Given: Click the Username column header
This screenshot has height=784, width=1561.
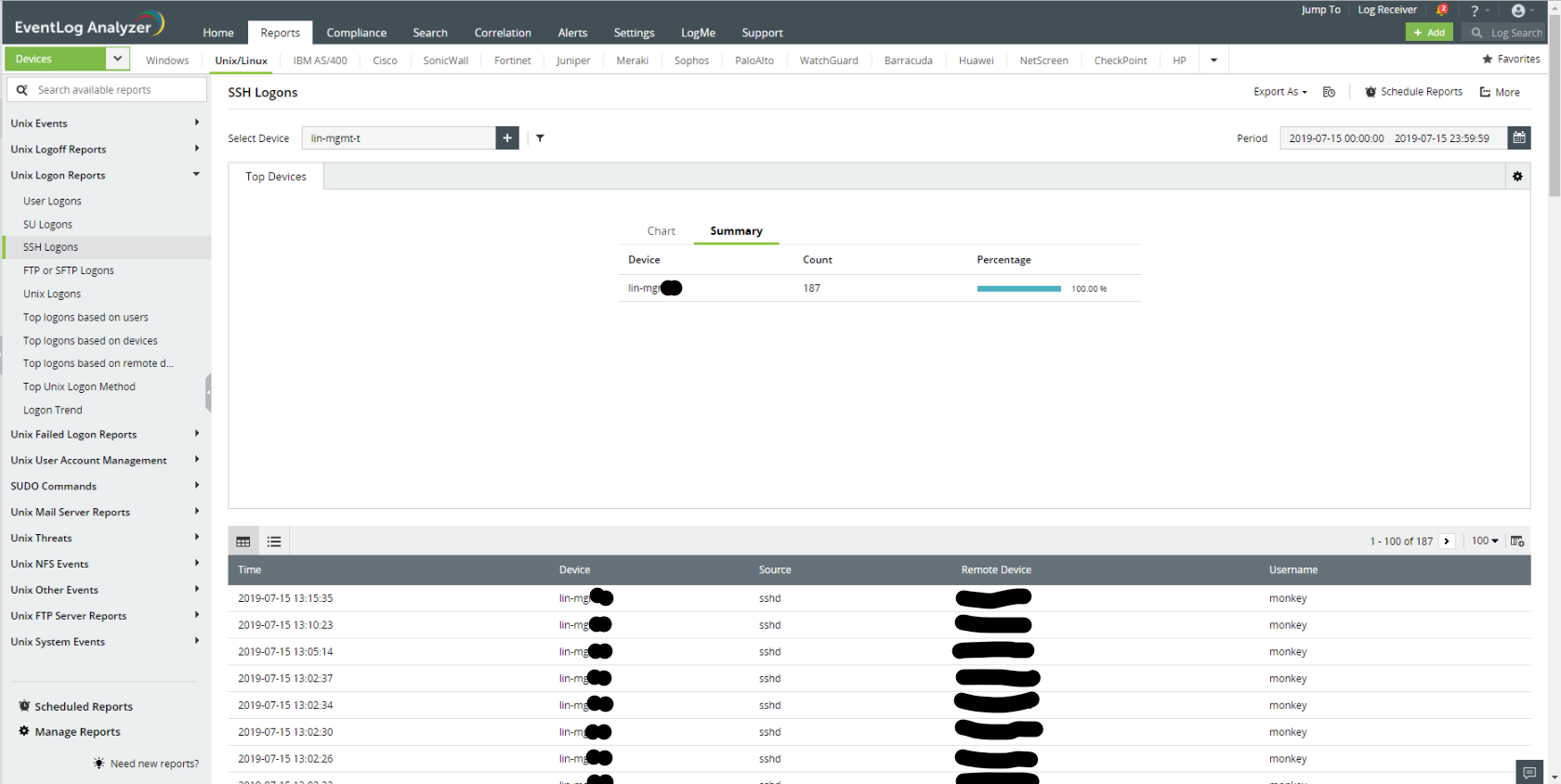Looking at the screenshot, I should (x=1293, y=569).
